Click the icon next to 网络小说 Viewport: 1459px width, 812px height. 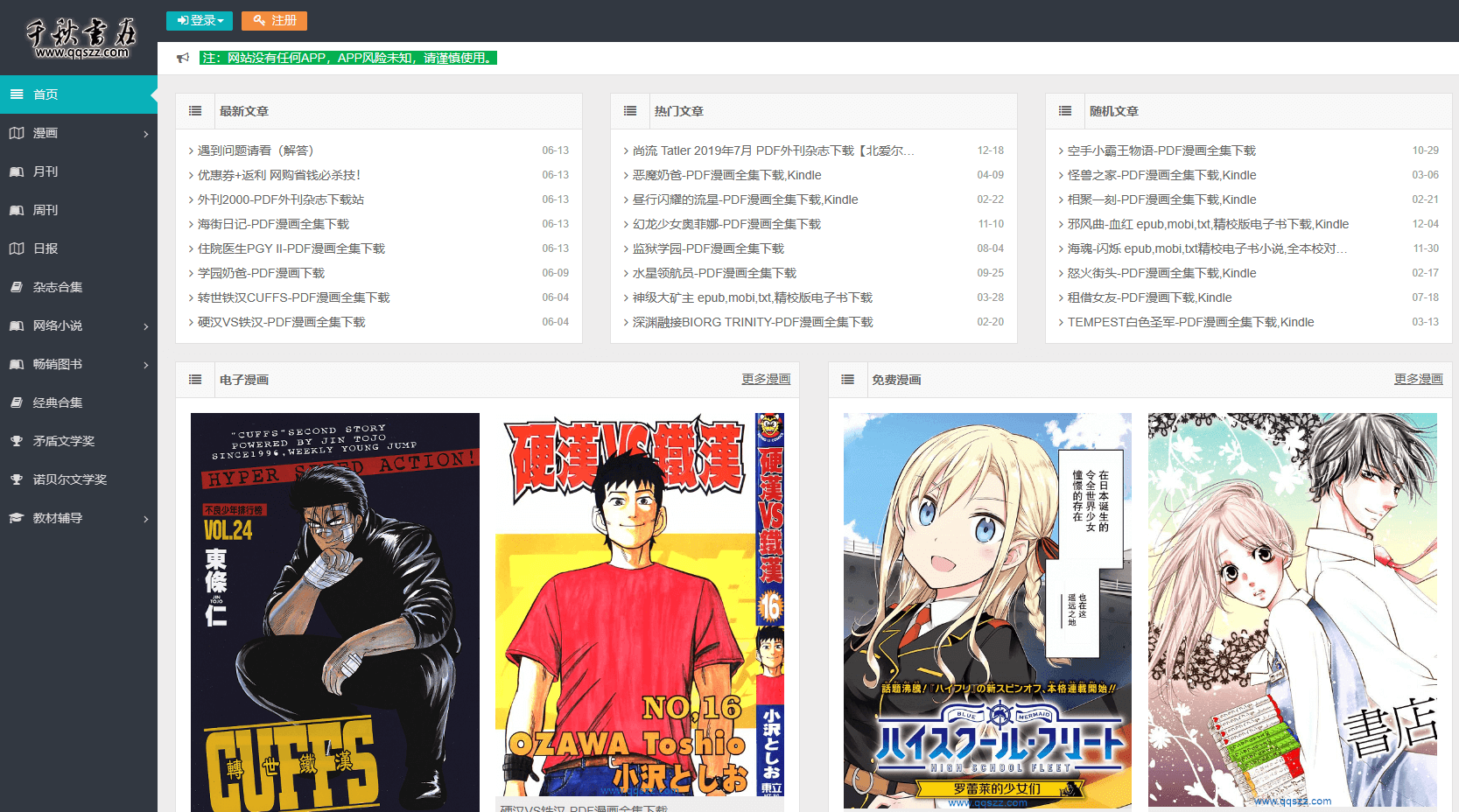click(x=17, y=325)
